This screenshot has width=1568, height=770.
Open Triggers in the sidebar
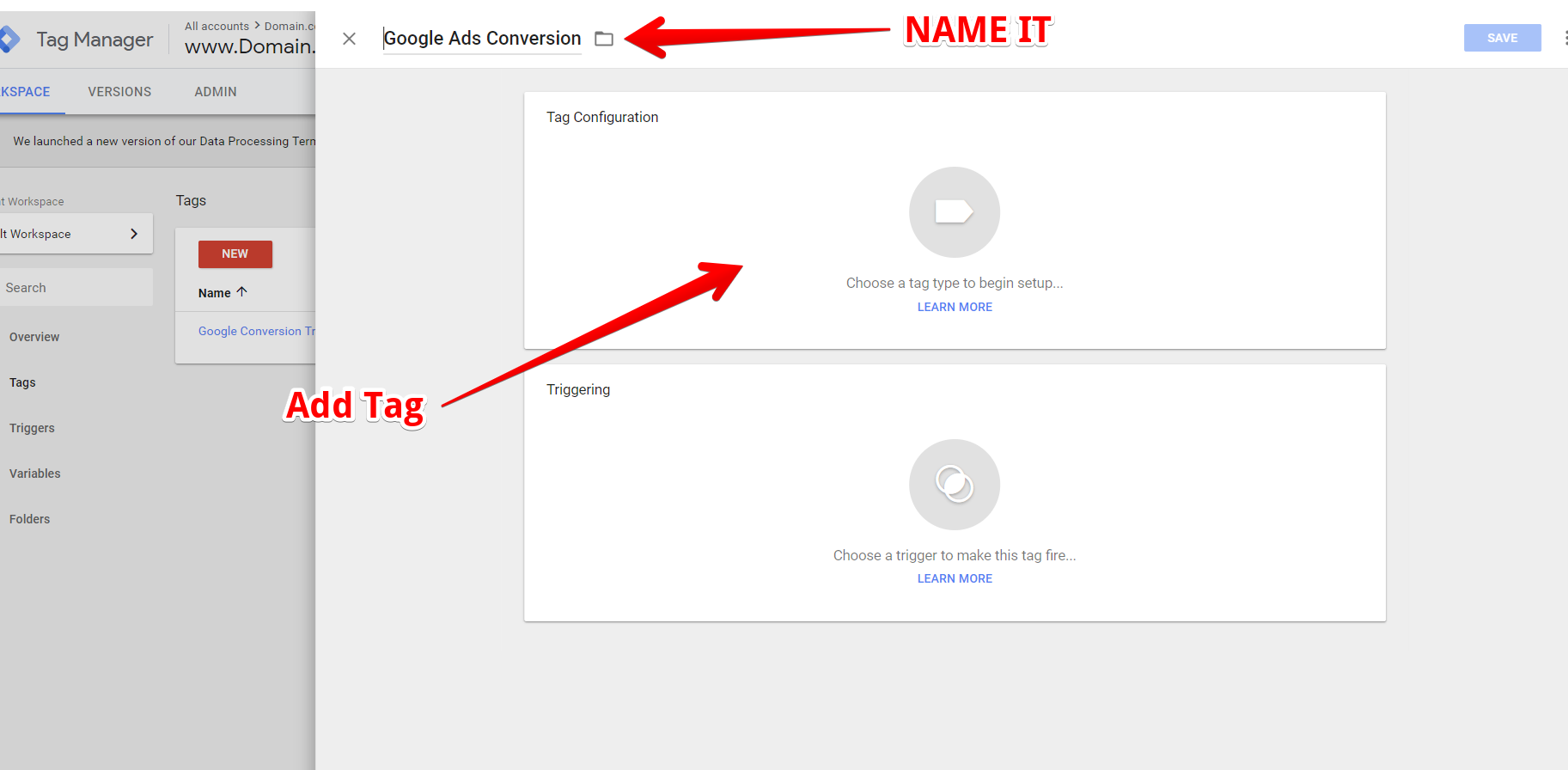pyautogui.click(x=32, y=428)
